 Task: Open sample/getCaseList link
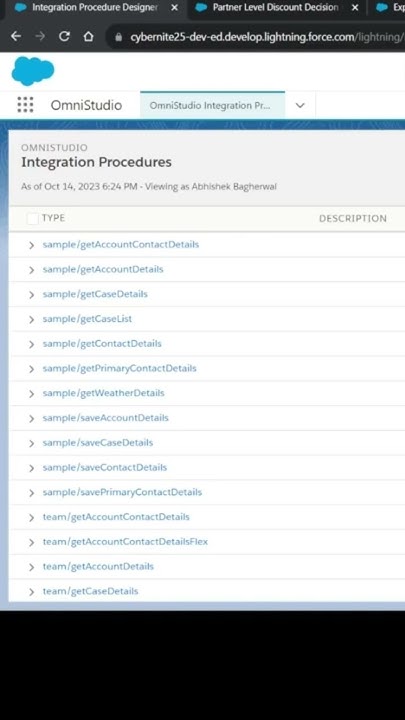coord(87,319)
